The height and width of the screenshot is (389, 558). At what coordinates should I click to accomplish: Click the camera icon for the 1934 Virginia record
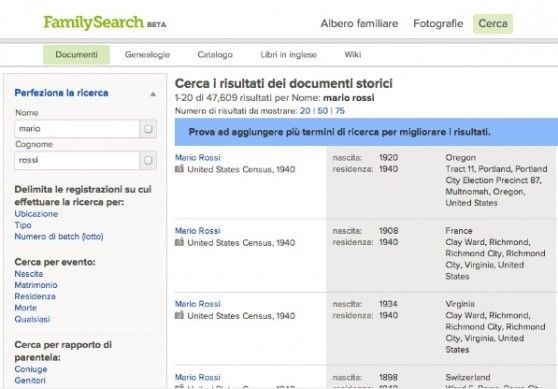click(179, 315)
